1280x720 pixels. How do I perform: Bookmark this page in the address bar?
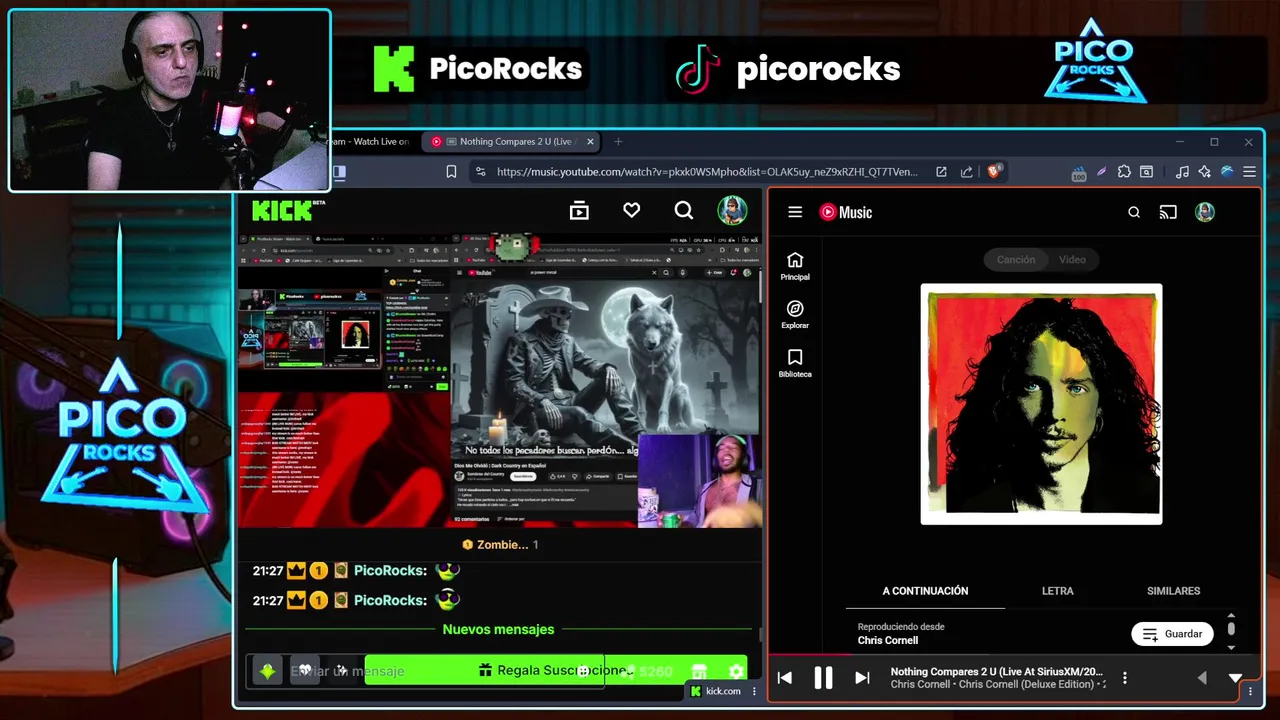click(x=451, y=172)
